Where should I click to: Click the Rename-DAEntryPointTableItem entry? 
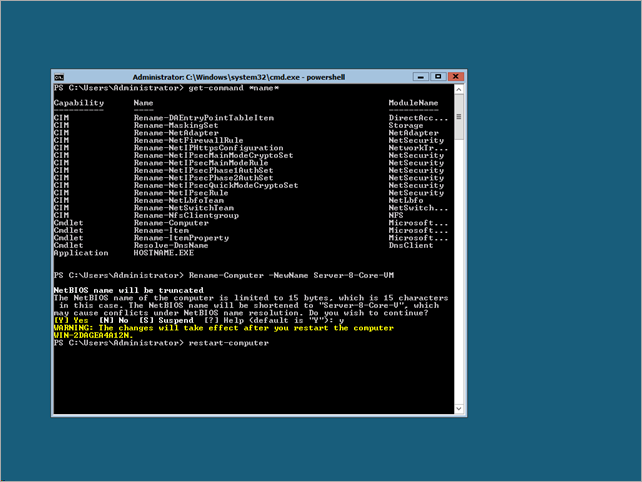pos(203,118)
